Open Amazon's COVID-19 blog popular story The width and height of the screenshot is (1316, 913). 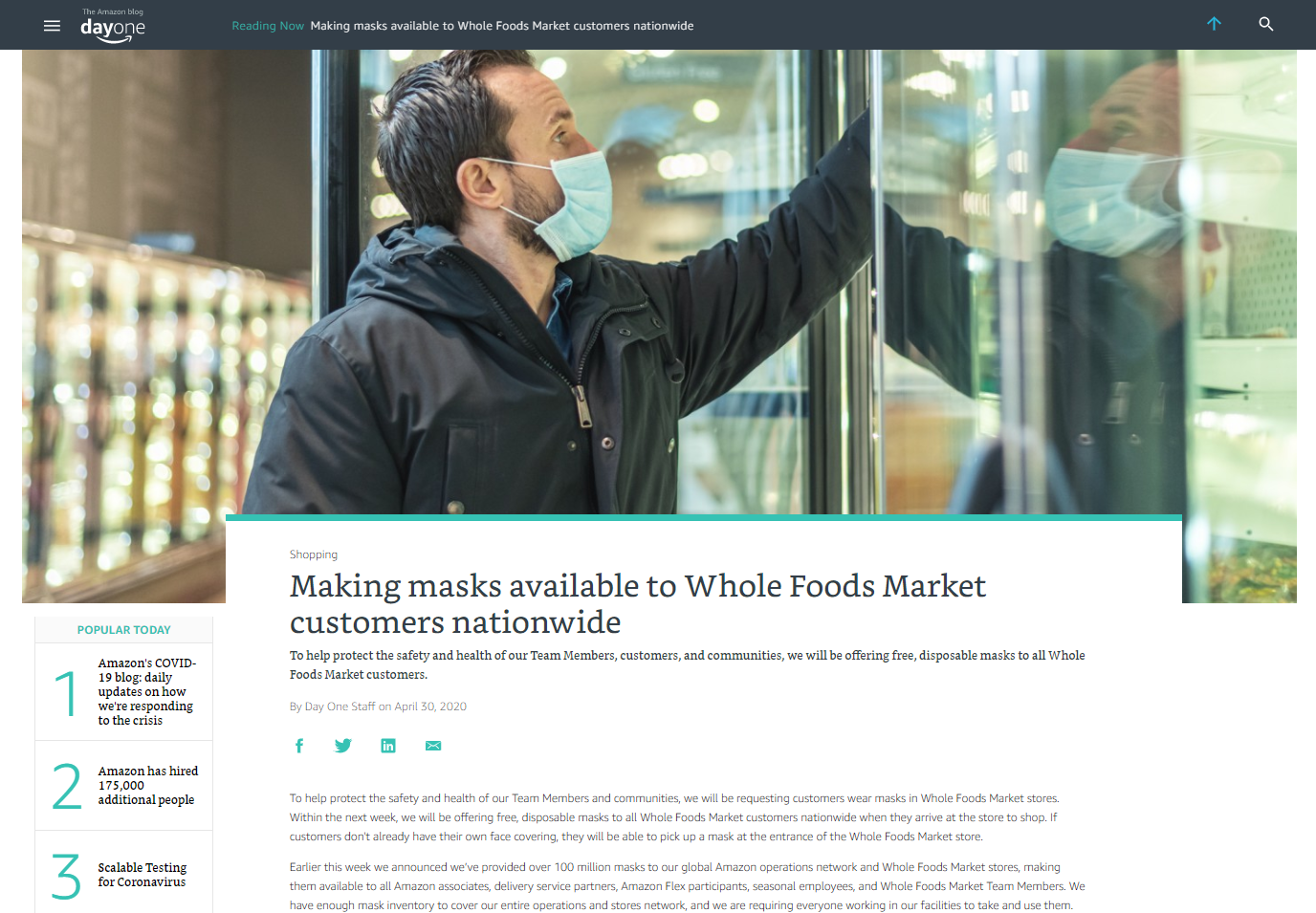(x=147, y=691)
